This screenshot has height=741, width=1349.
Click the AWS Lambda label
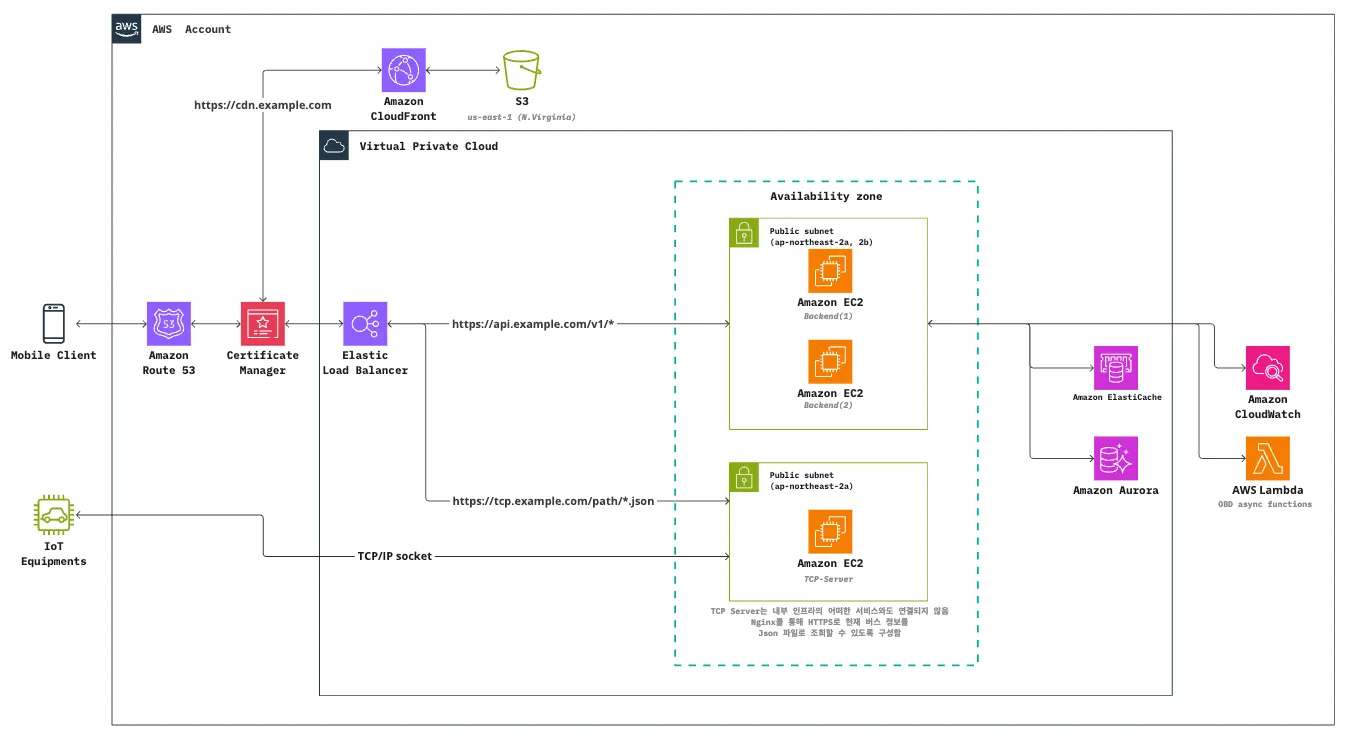(x=1267, y=490)
